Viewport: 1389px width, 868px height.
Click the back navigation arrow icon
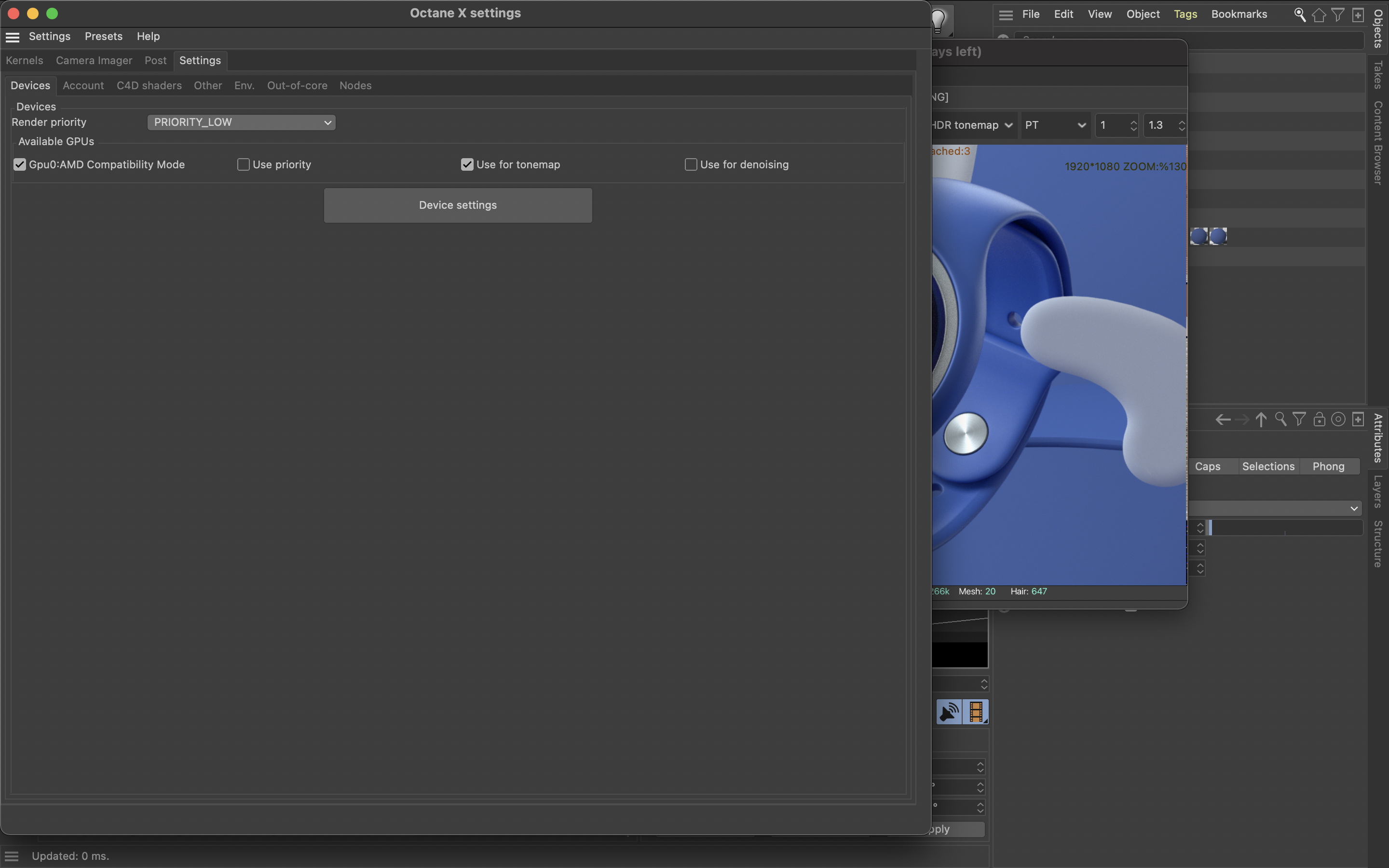(x=1222, y=419)
